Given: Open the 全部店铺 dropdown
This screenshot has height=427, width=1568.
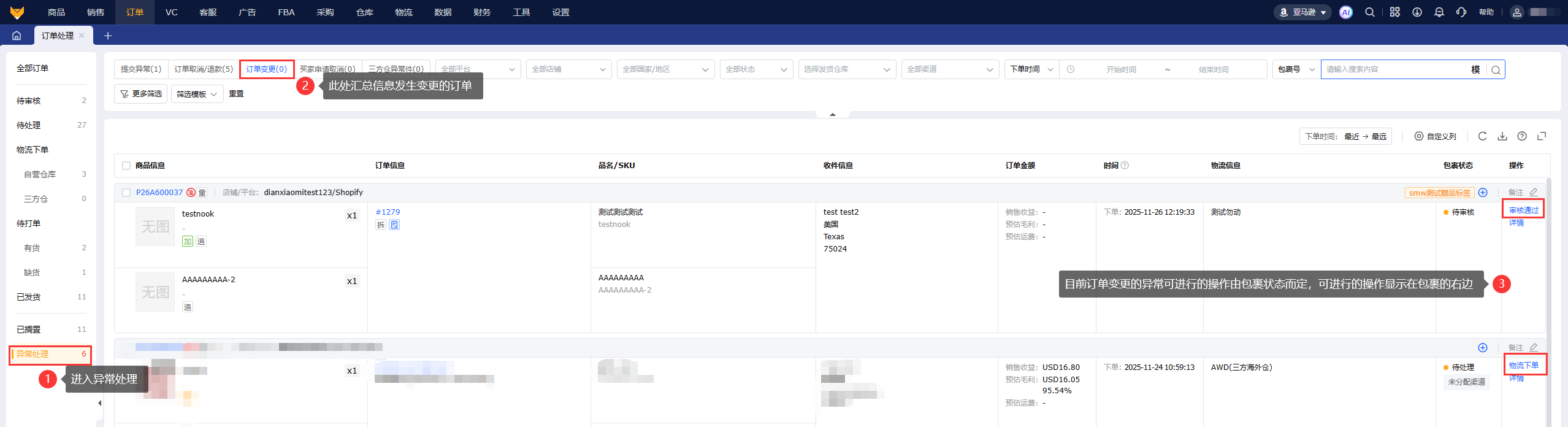Looking at the screenshot, I should click(568, 69).
